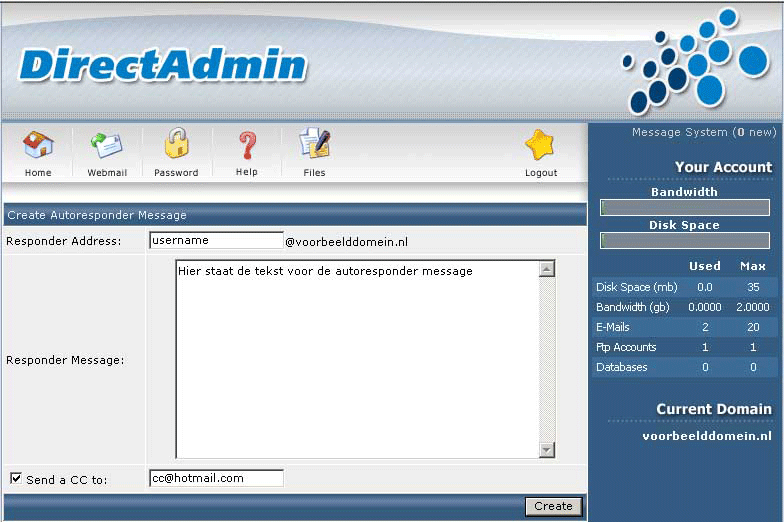Click the Create Autoresponder Message header

point(97,215)
